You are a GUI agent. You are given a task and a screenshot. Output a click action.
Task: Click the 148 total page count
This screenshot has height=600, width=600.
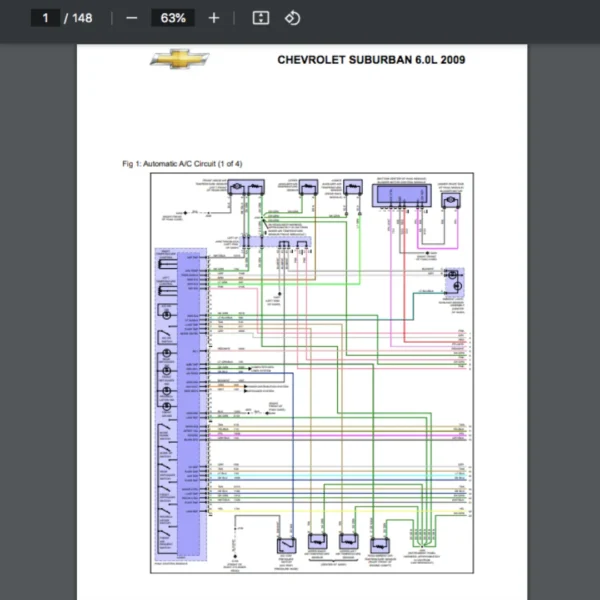[x=82, y=18]
